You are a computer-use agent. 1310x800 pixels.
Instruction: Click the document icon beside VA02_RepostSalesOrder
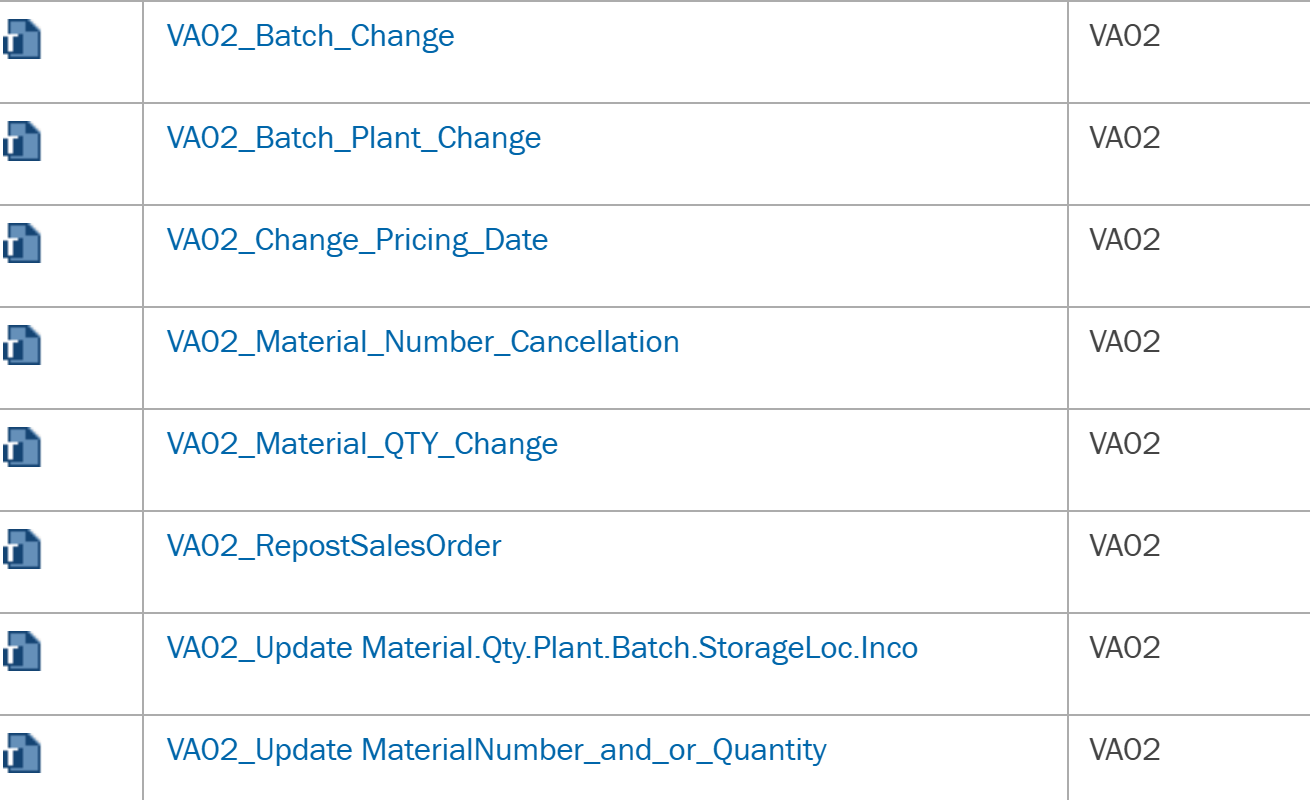(22, 549)
